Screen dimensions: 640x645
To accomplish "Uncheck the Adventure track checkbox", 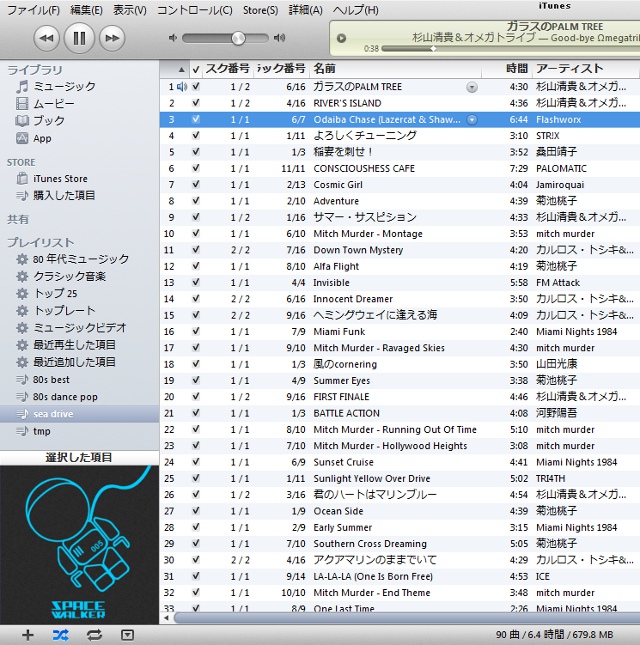I will click(x=196, y=201).
